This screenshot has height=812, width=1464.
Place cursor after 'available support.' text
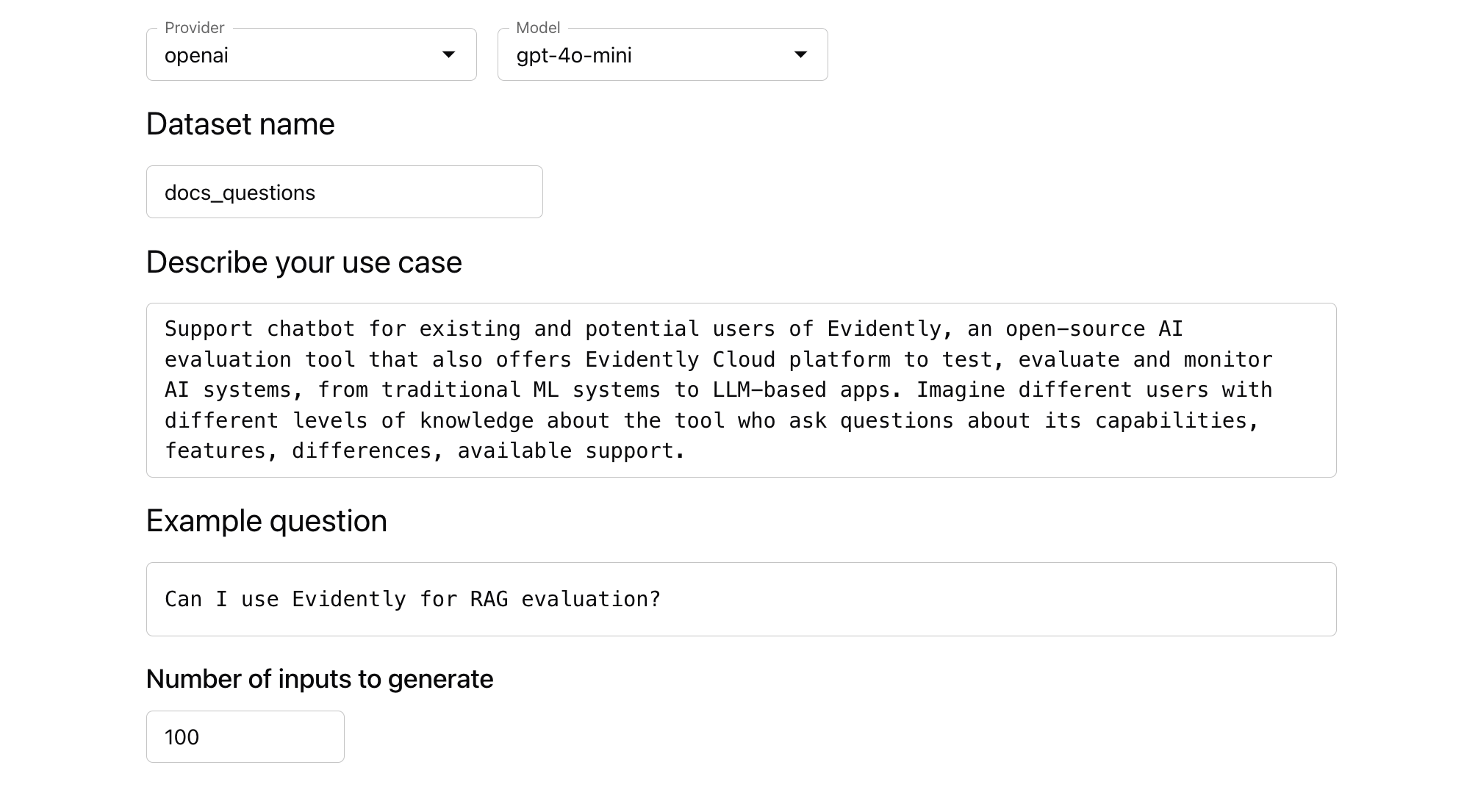(686, 451)
